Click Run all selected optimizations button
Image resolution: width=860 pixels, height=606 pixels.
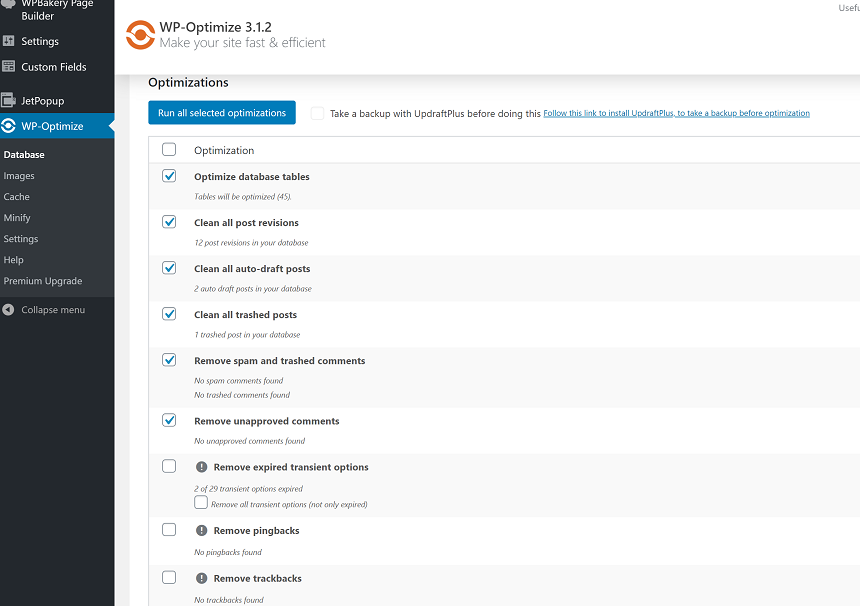click(222, 112)
